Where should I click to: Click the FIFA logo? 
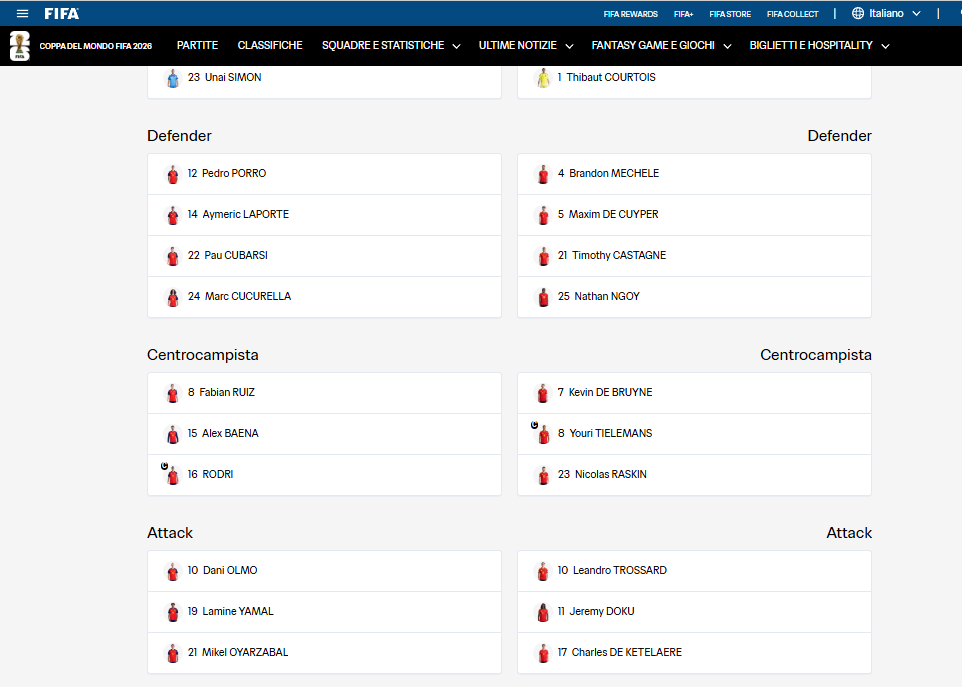[x=61, y=13]
